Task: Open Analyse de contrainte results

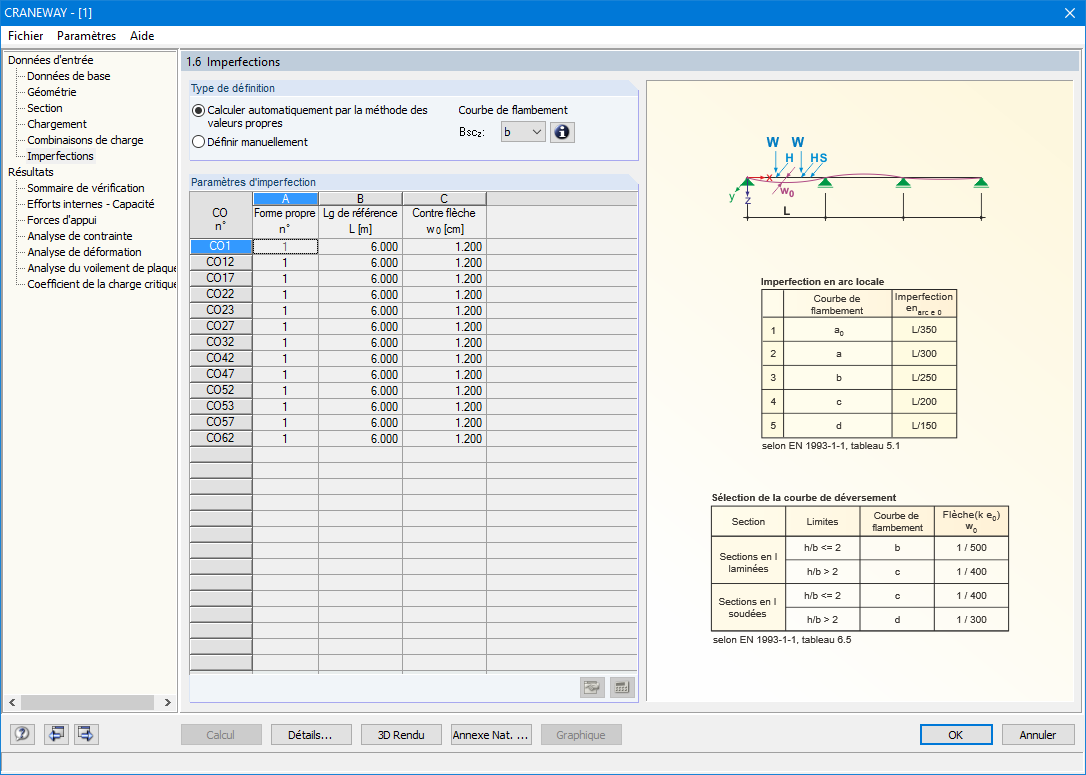Action: (x=80, y=236)
